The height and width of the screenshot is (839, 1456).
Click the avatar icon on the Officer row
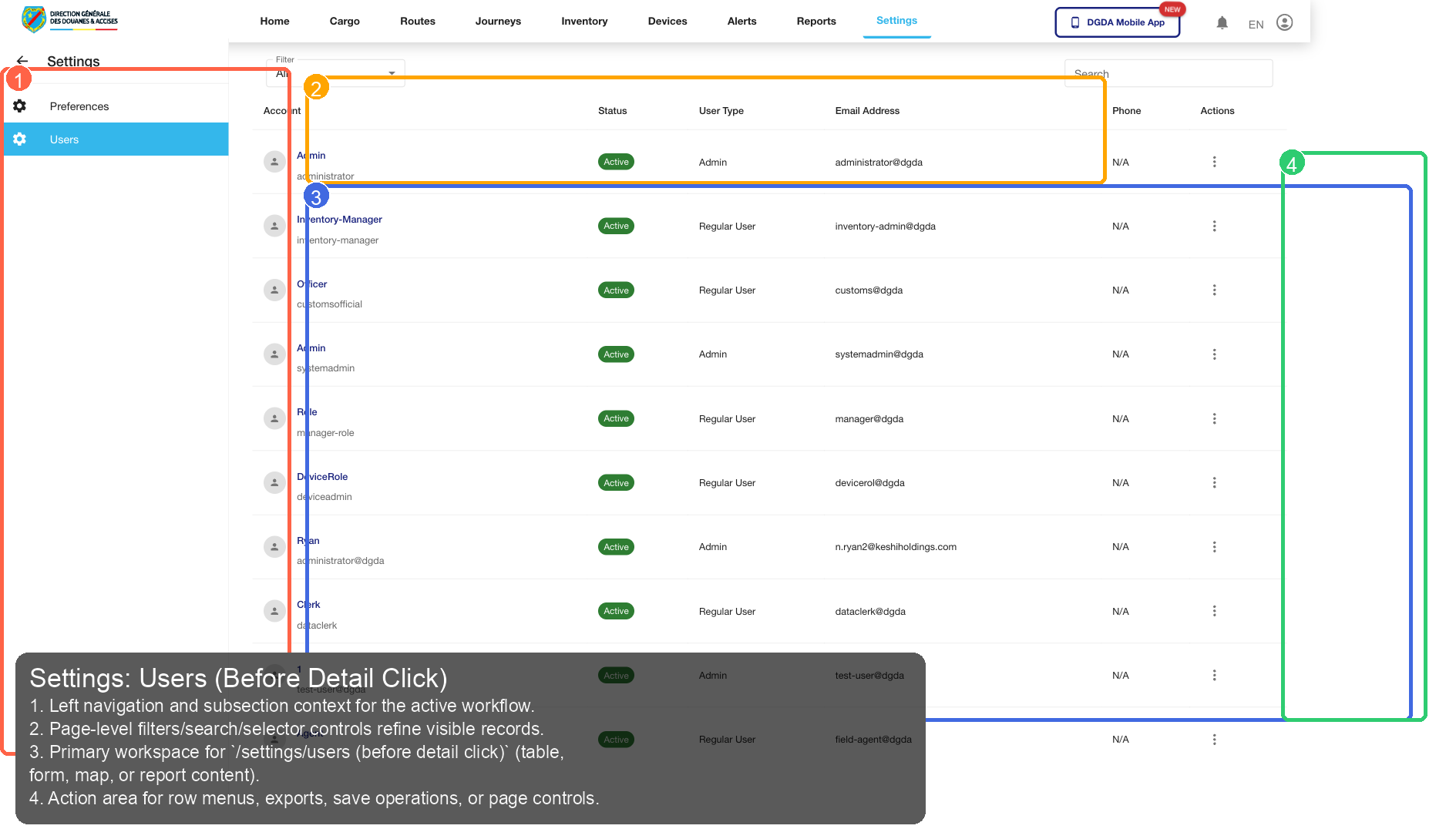pyautogui.click(x=274, y=290)
